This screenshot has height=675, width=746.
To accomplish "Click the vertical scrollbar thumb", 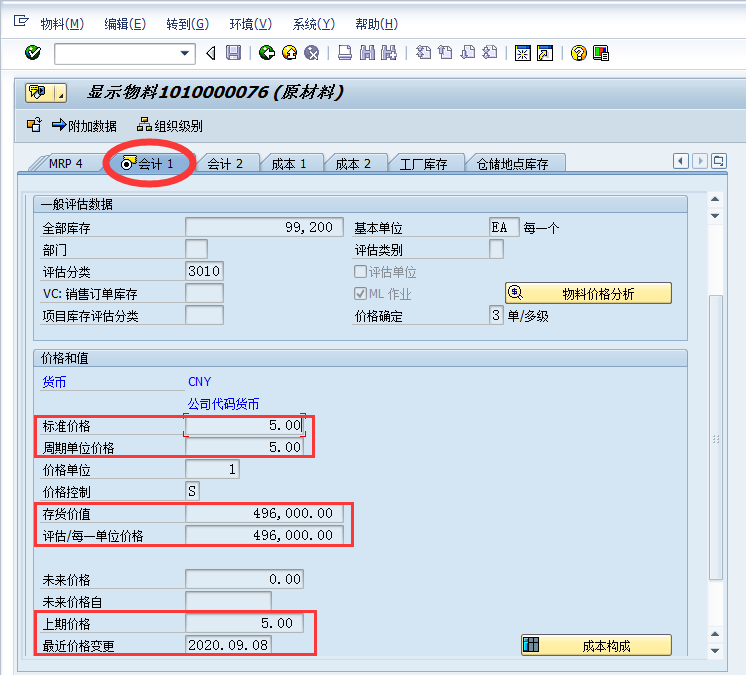I will (716, 438).
